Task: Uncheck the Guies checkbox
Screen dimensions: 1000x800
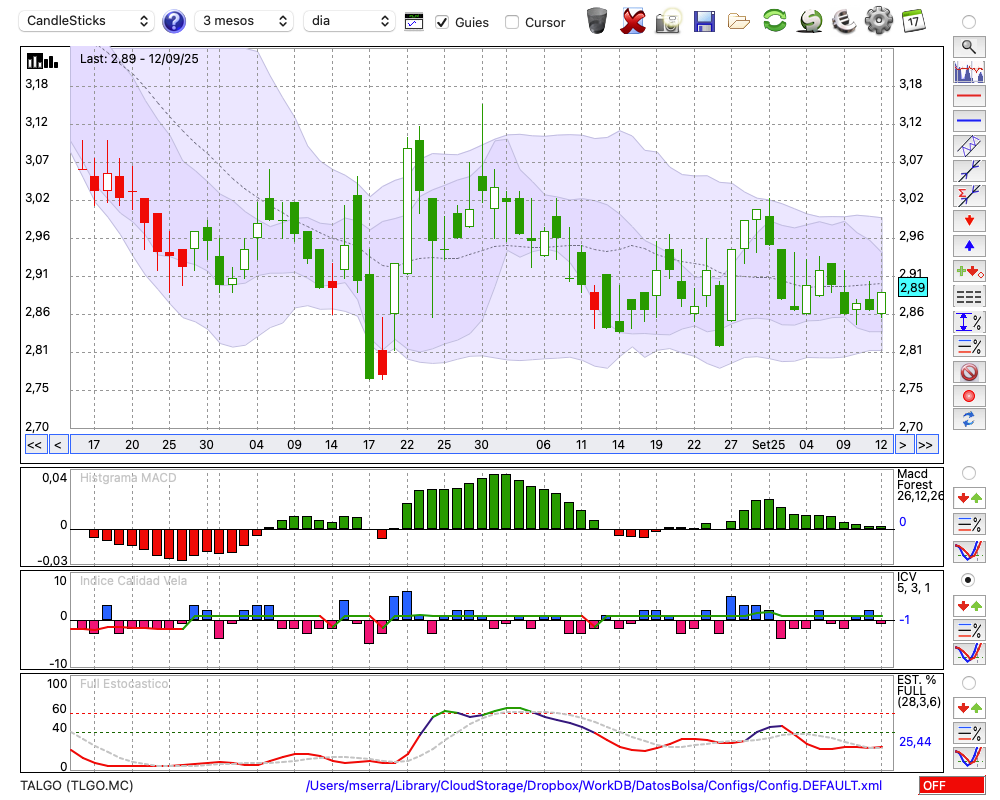Action: (441, 22)
